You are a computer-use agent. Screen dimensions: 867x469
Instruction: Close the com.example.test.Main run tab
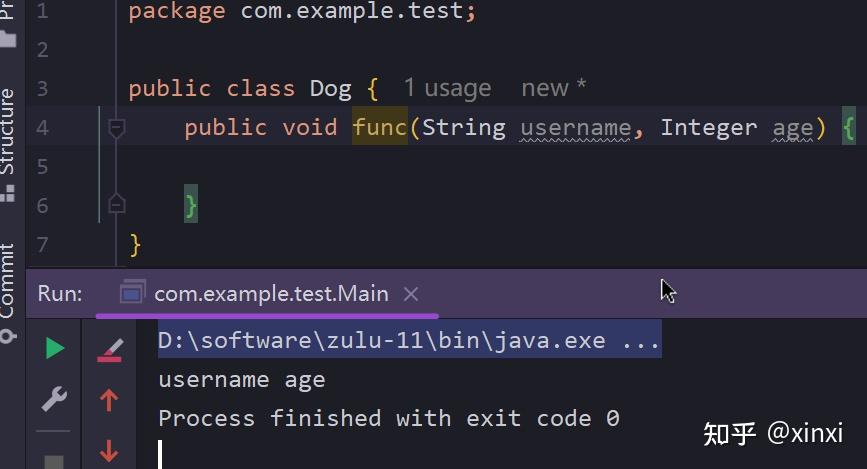(x=410, y=294)
